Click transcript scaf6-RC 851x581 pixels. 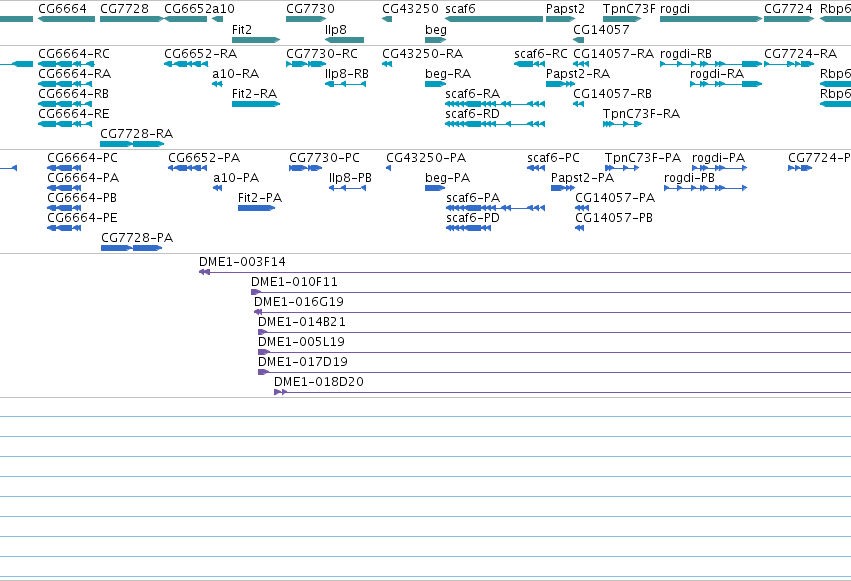click(x=529, y=64)
